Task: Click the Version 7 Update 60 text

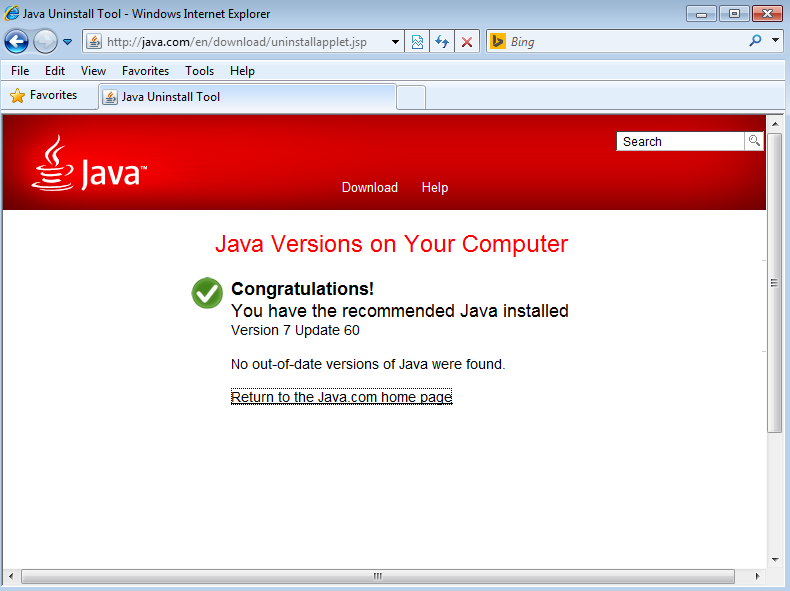Action: pos(295,331)
